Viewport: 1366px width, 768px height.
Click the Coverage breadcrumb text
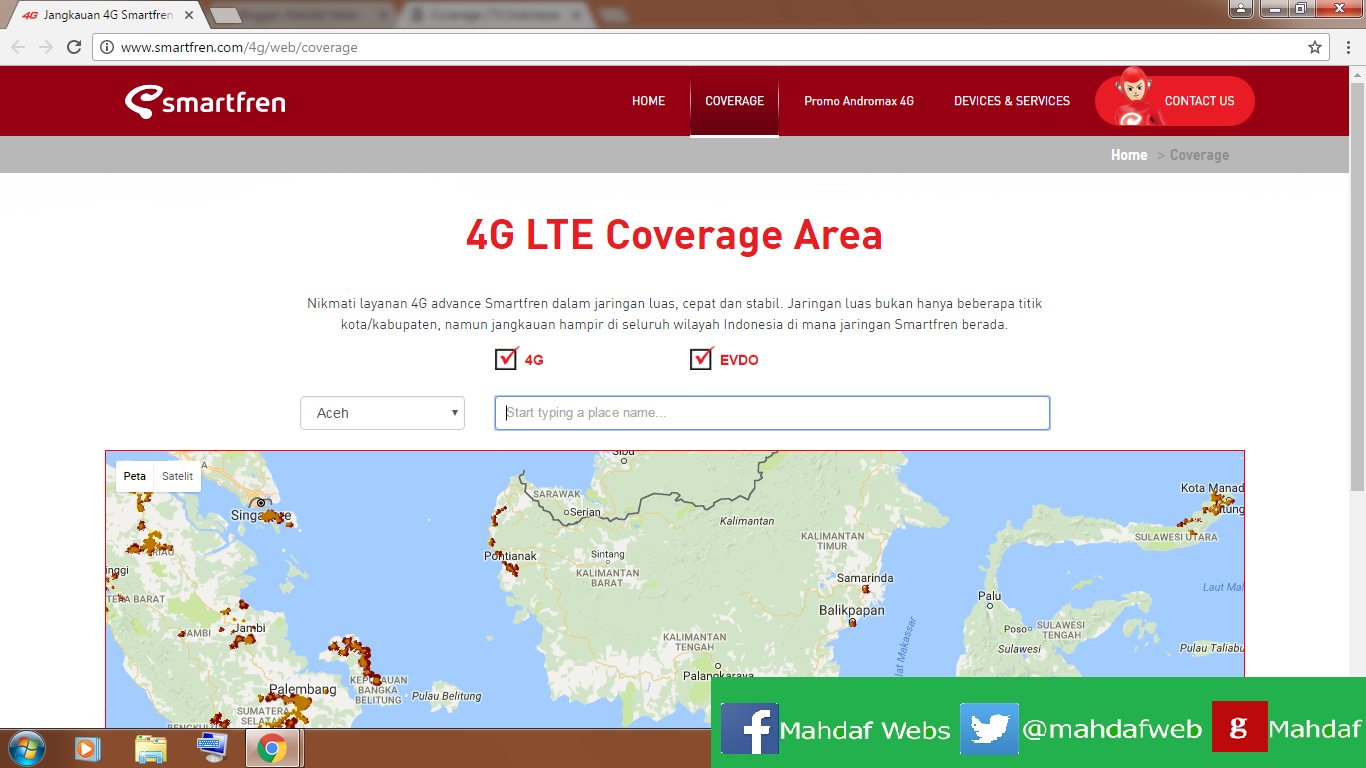1199,155
